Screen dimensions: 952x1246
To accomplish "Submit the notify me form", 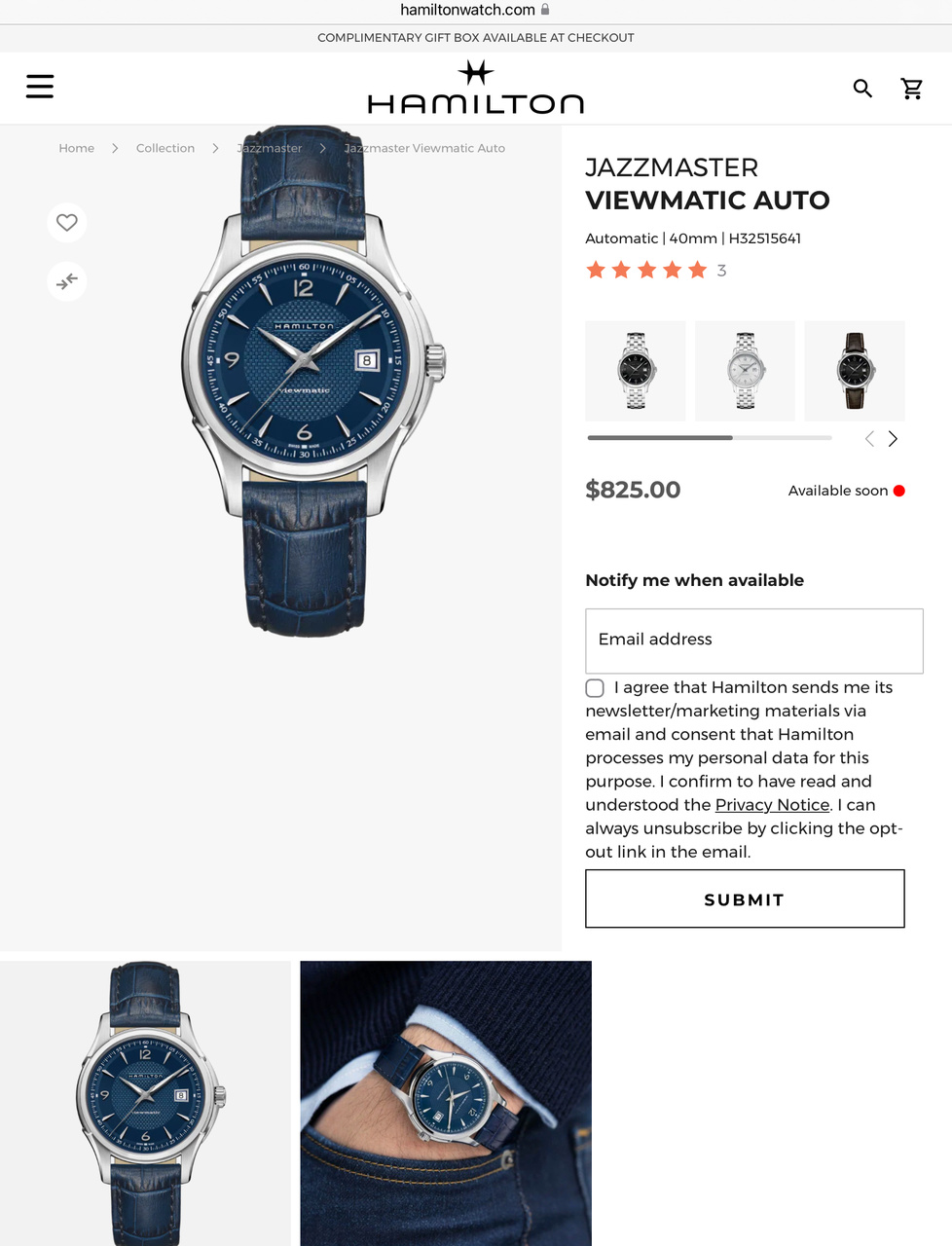I will point(745,898).
